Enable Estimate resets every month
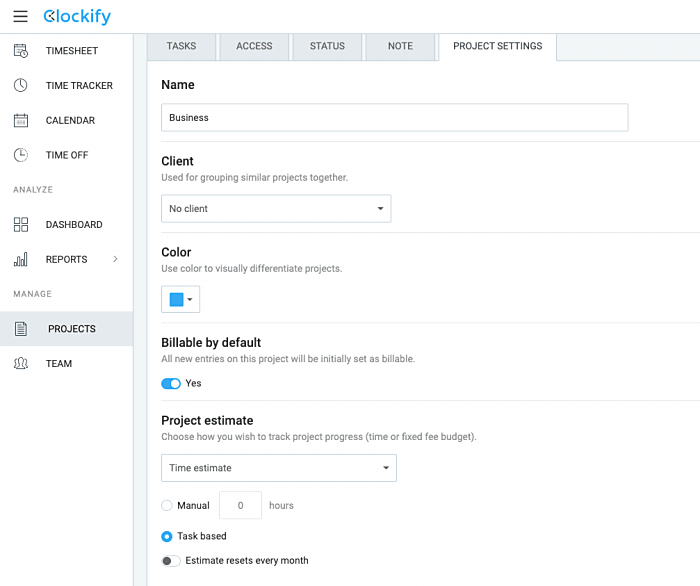Viewport: 700px width, 586px height. click(x=171, y=561)
